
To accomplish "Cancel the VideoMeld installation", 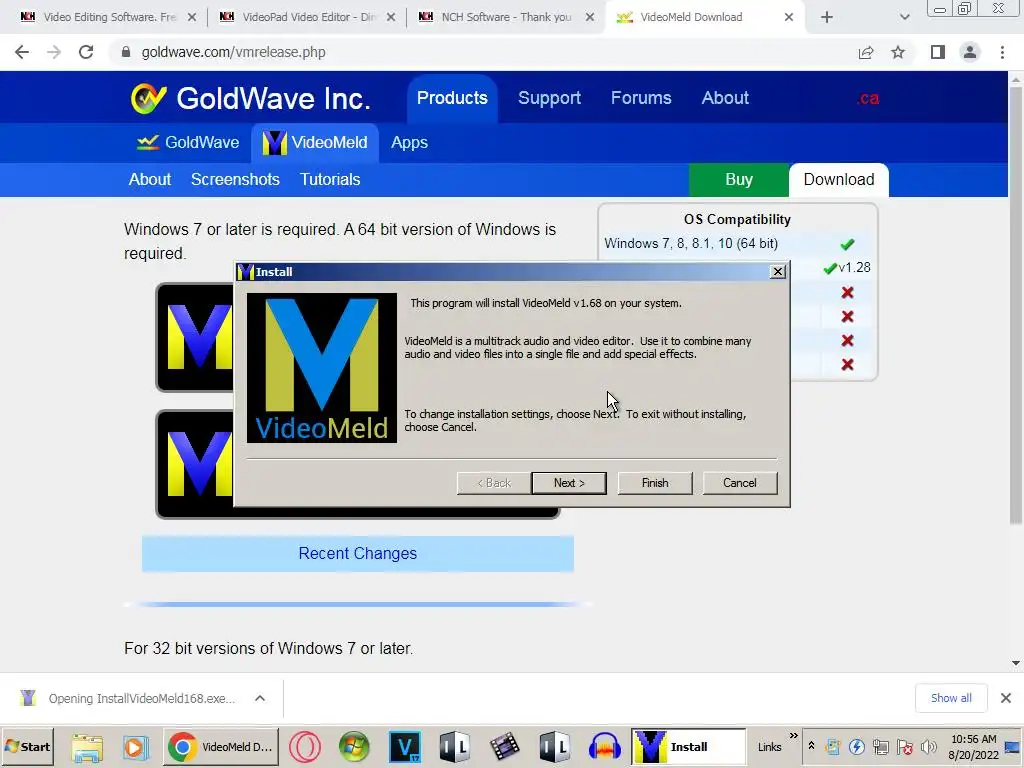I will (x=739, y=483).
